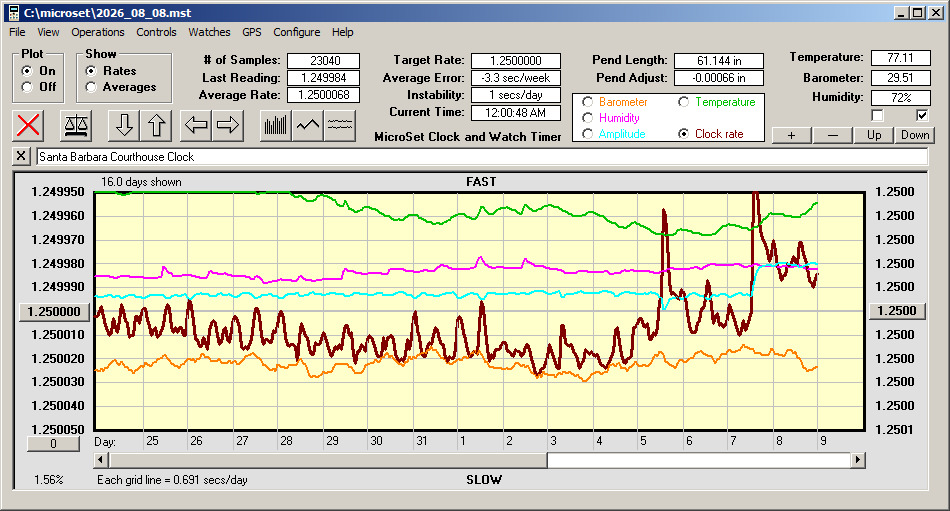This screenshot has width=950, height=511.
Task: Click the 0 button below the left axis
Action: tap(53, 444)
